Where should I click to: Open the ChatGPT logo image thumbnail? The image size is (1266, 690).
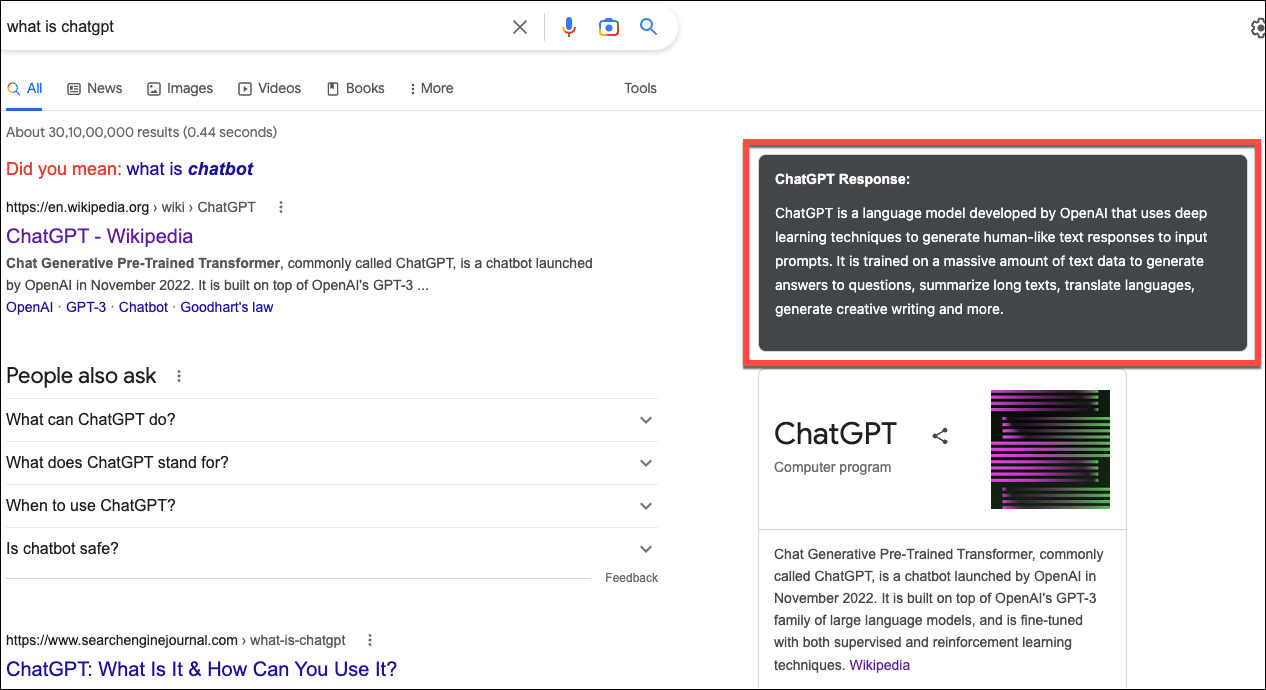(1050, 449)
